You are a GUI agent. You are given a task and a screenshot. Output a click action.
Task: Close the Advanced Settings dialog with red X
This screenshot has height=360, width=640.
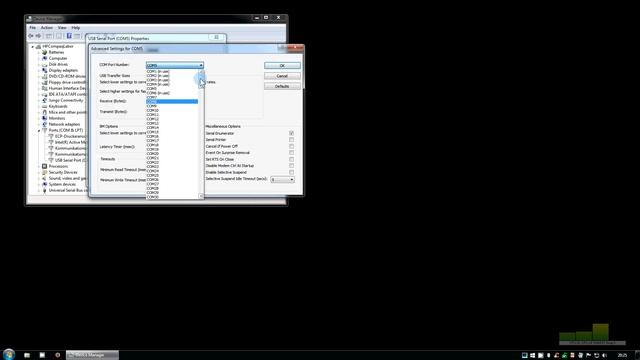[x=295, y=48]
